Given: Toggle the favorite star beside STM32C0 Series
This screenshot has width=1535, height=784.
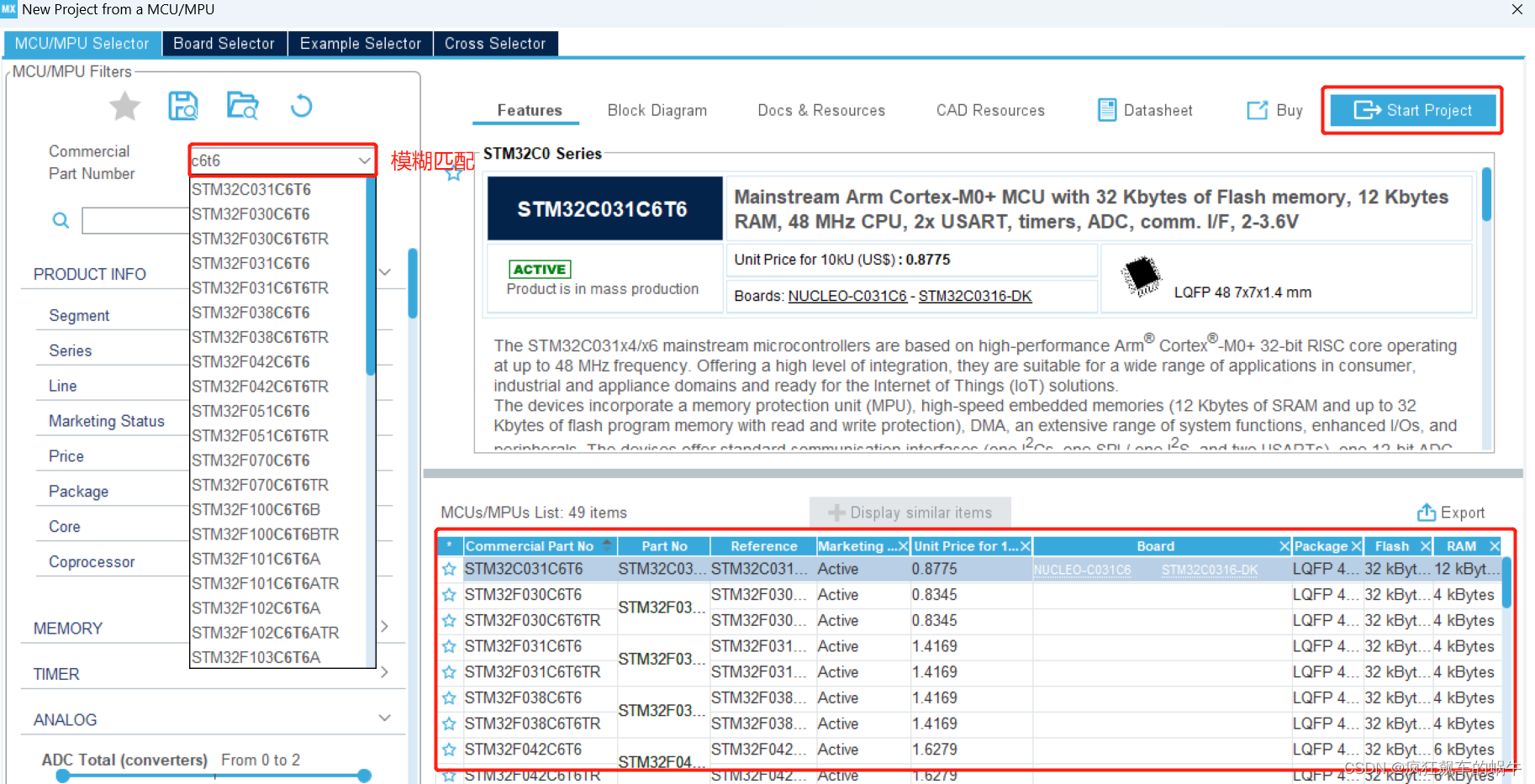Looking at the screenshot, I should [x=454, y=174].
